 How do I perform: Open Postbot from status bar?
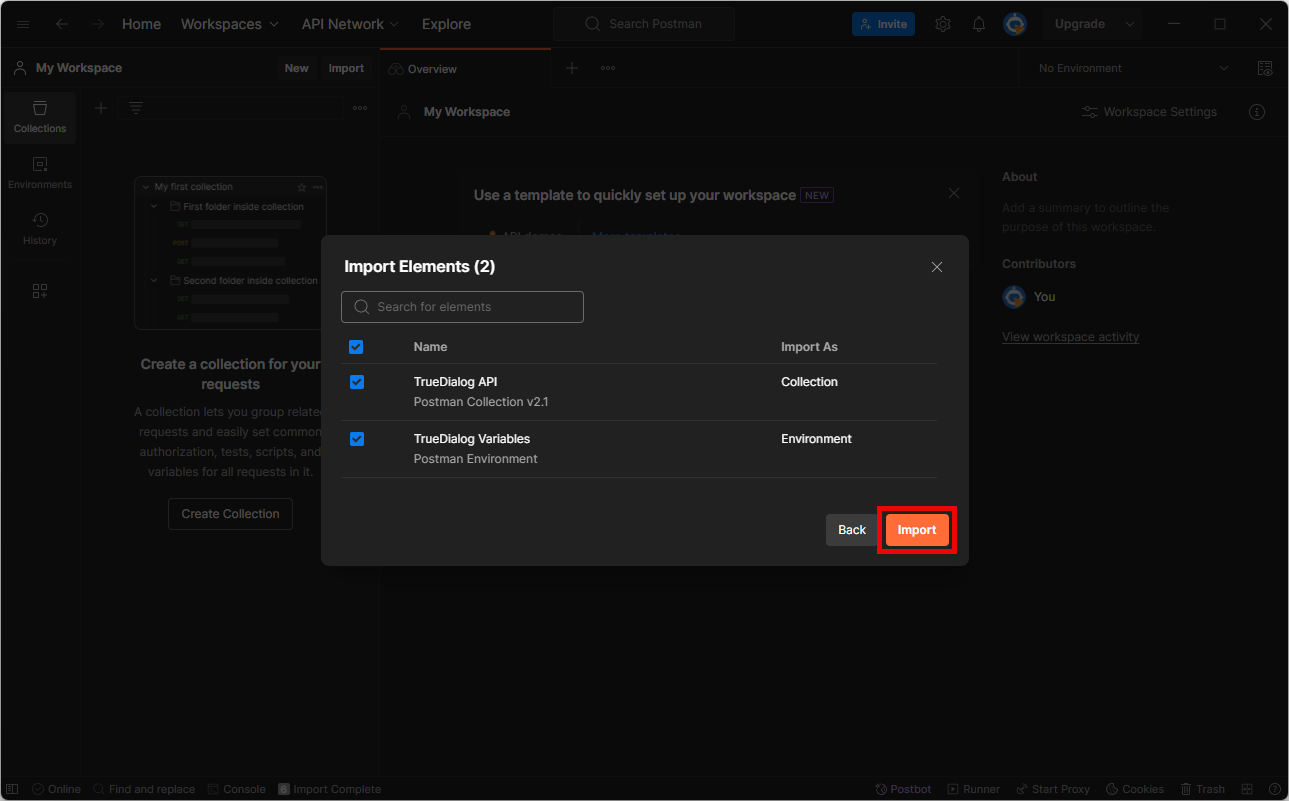click(903, 789)
